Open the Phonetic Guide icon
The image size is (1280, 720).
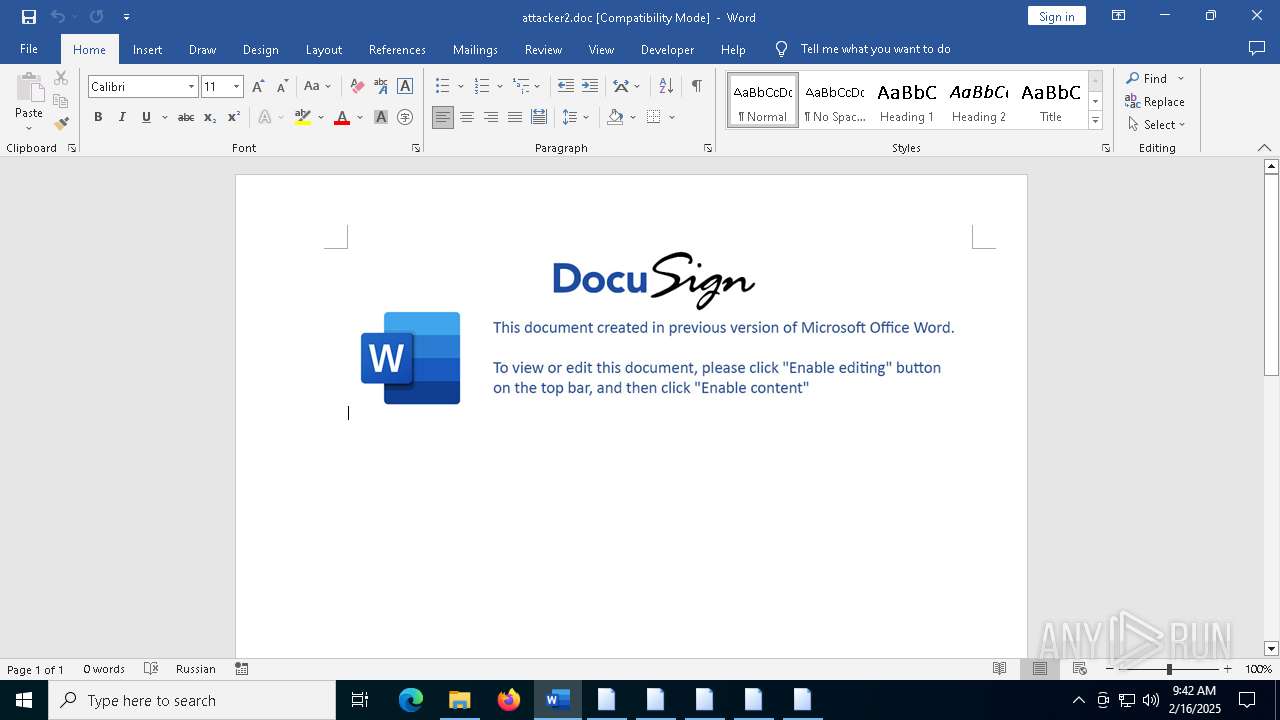(x=381, y=87)
